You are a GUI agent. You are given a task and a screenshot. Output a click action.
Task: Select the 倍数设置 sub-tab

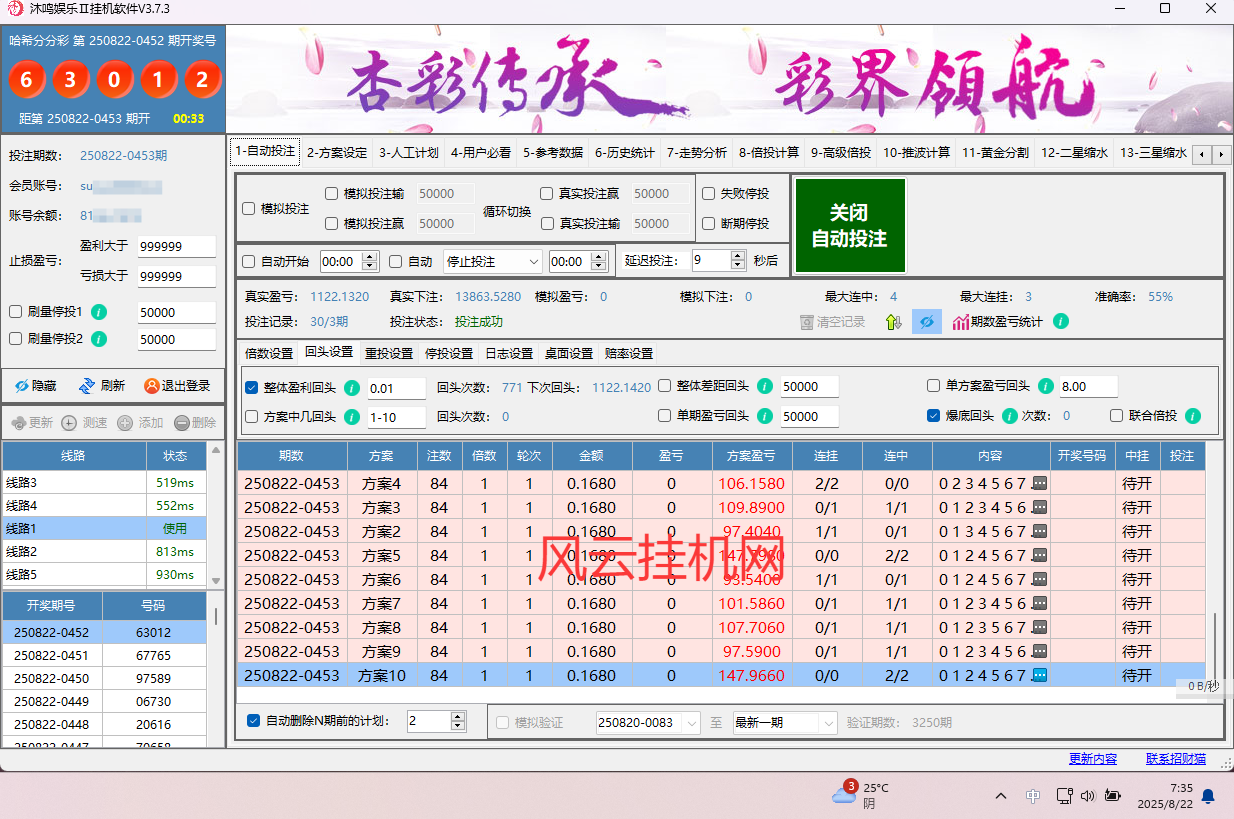click(269, 354)
